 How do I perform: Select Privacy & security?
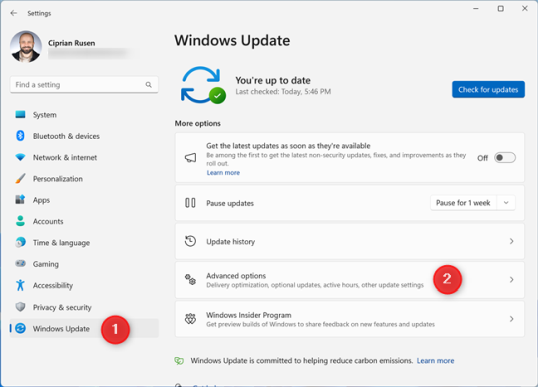(84, 307)
